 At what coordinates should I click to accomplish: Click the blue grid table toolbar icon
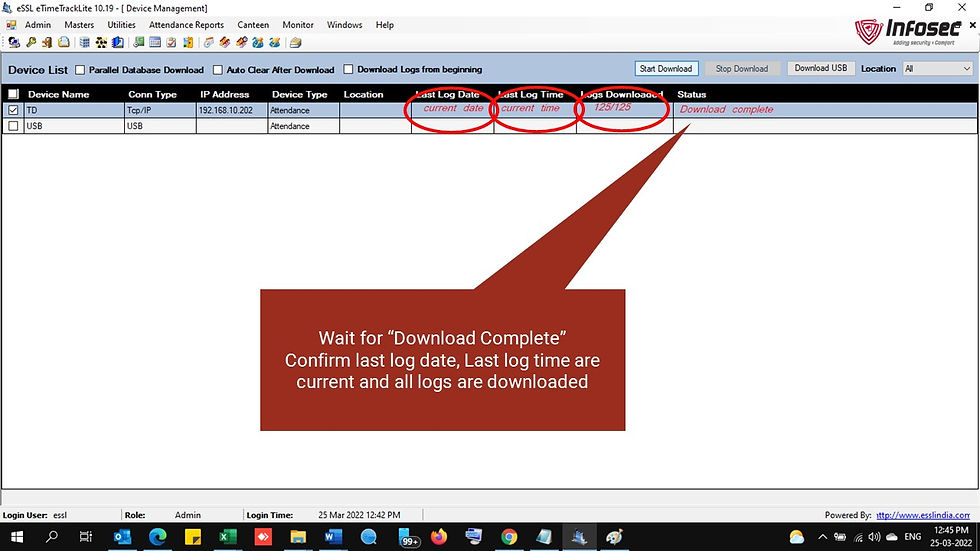click(84, 42)
